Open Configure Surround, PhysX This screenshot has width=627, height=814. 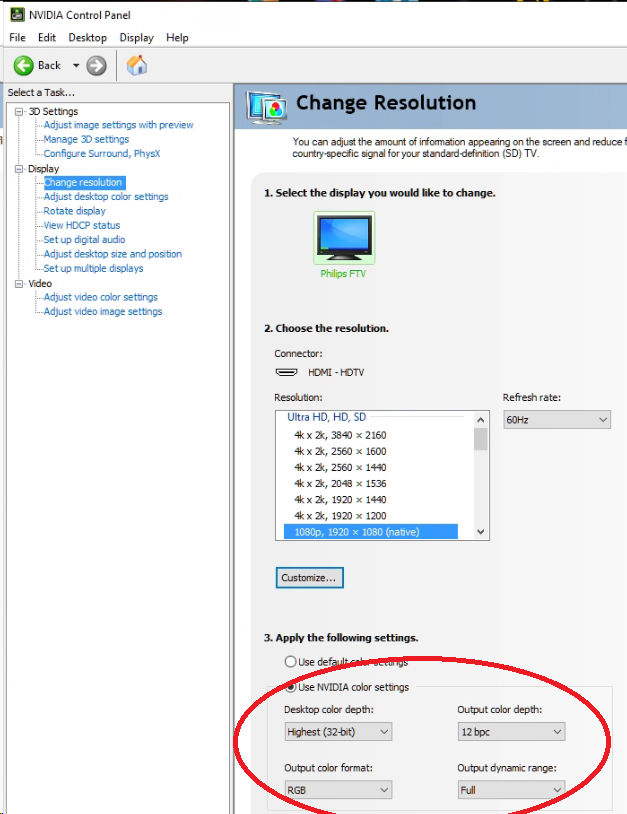pyautogui.click(x=102, y=154)
